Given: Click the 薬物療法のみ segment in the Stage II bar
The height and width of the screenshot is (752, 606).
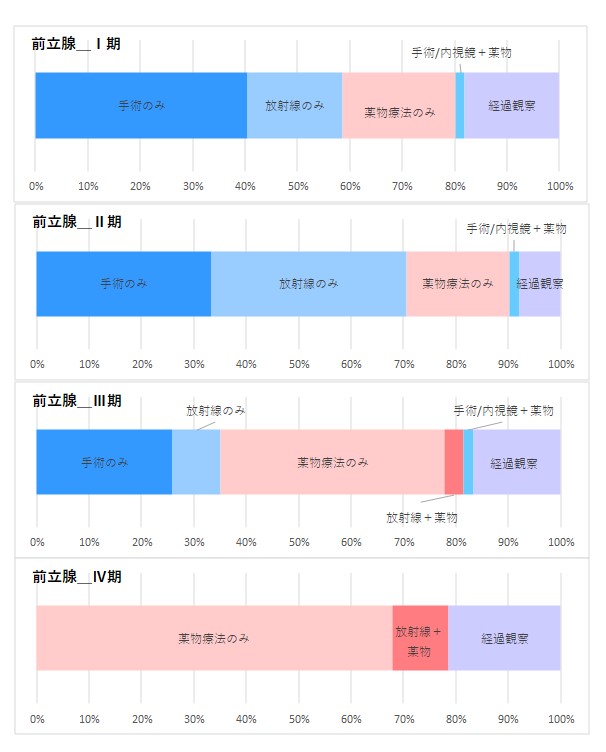Looking at the screenshot, I should click(x=458, y=284).
